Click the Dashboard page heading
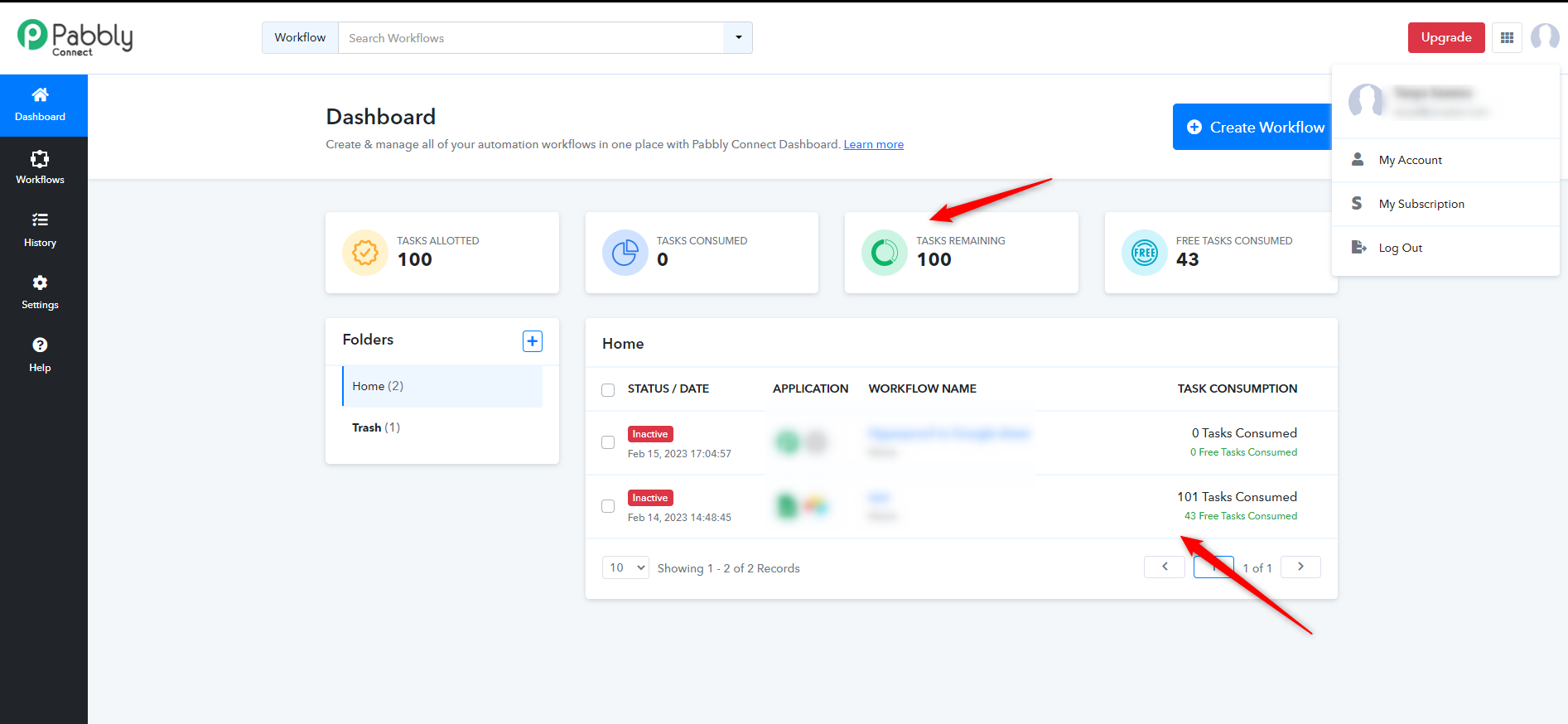This screenshot has height=724, width=1568. click(381, 117)
